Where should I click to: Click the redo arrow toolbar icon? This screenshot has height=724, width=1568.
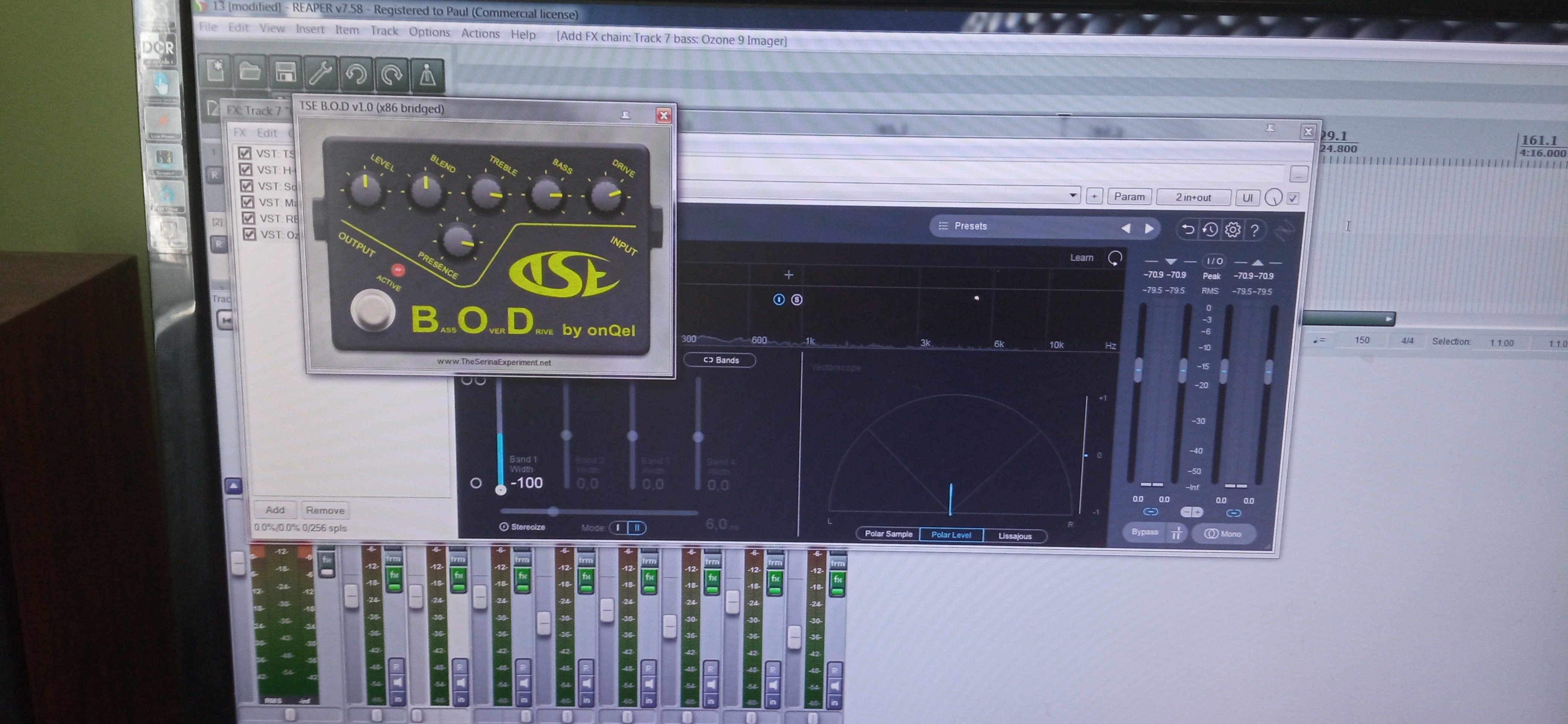(391, 75)
